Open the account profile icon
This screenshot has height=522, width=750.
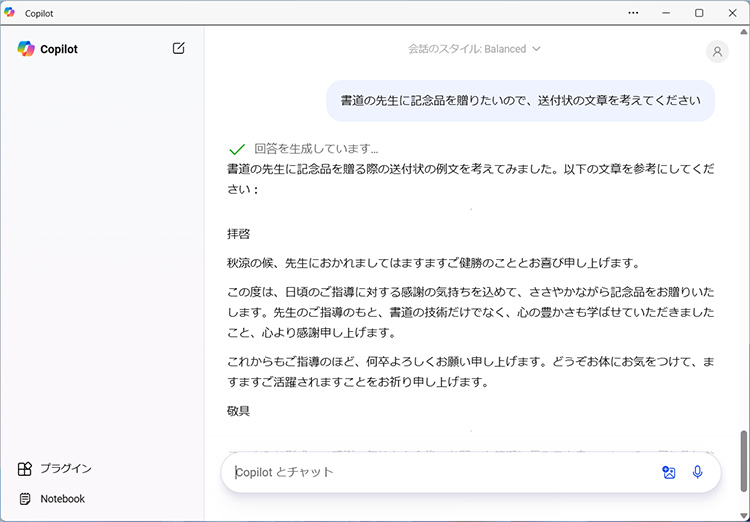coord(717,52)
